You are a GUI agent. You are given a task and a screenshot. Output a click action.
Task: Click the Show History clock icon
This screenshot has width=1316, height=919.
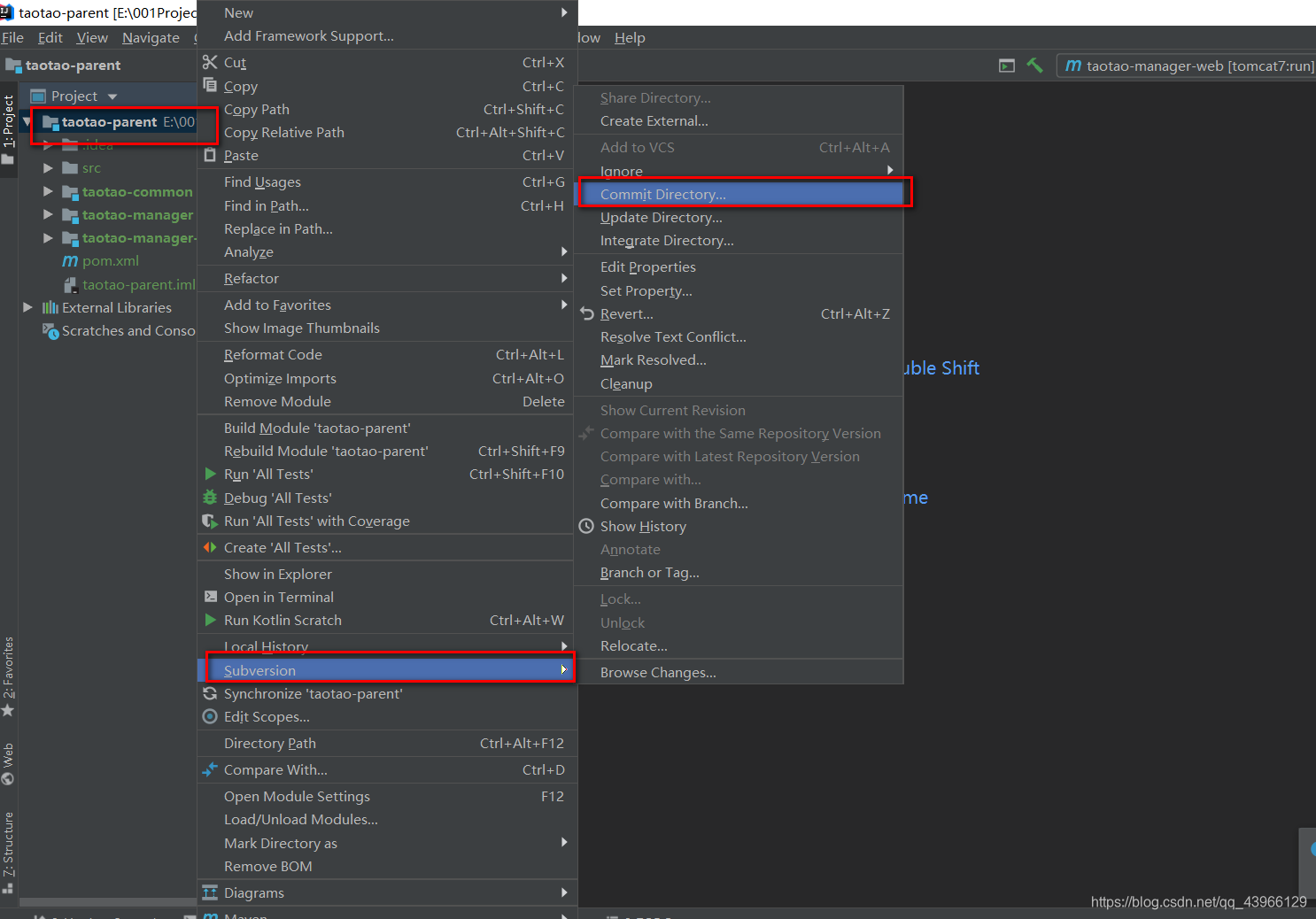[586, 526]
